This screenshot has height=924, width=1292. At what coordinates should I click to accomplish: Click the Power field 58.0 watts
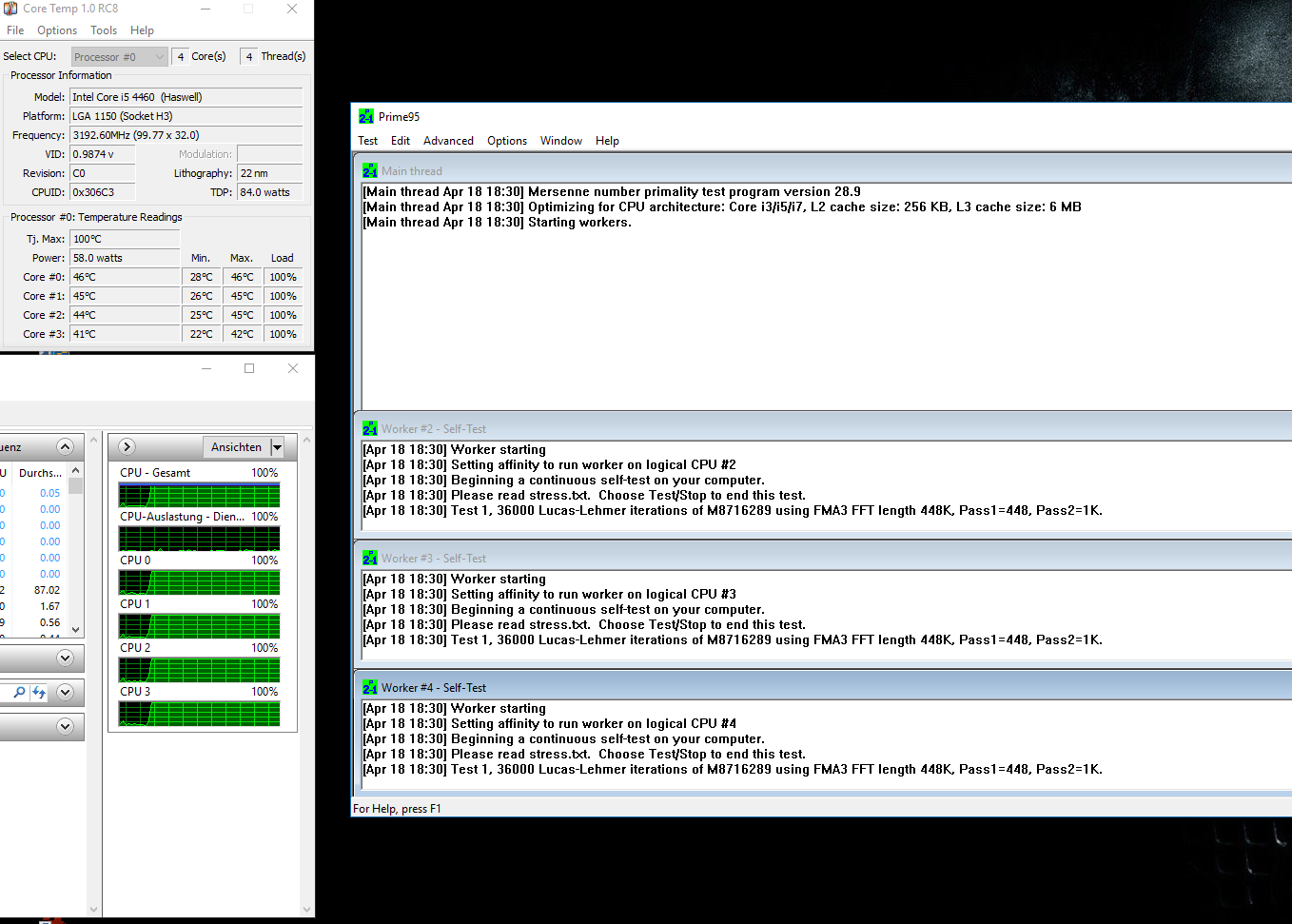125,258
